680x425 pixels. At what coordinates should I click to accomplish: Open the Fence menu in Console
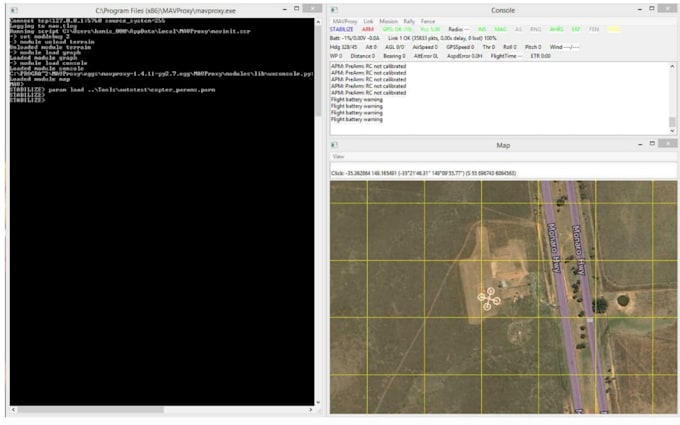coord(428,21)
